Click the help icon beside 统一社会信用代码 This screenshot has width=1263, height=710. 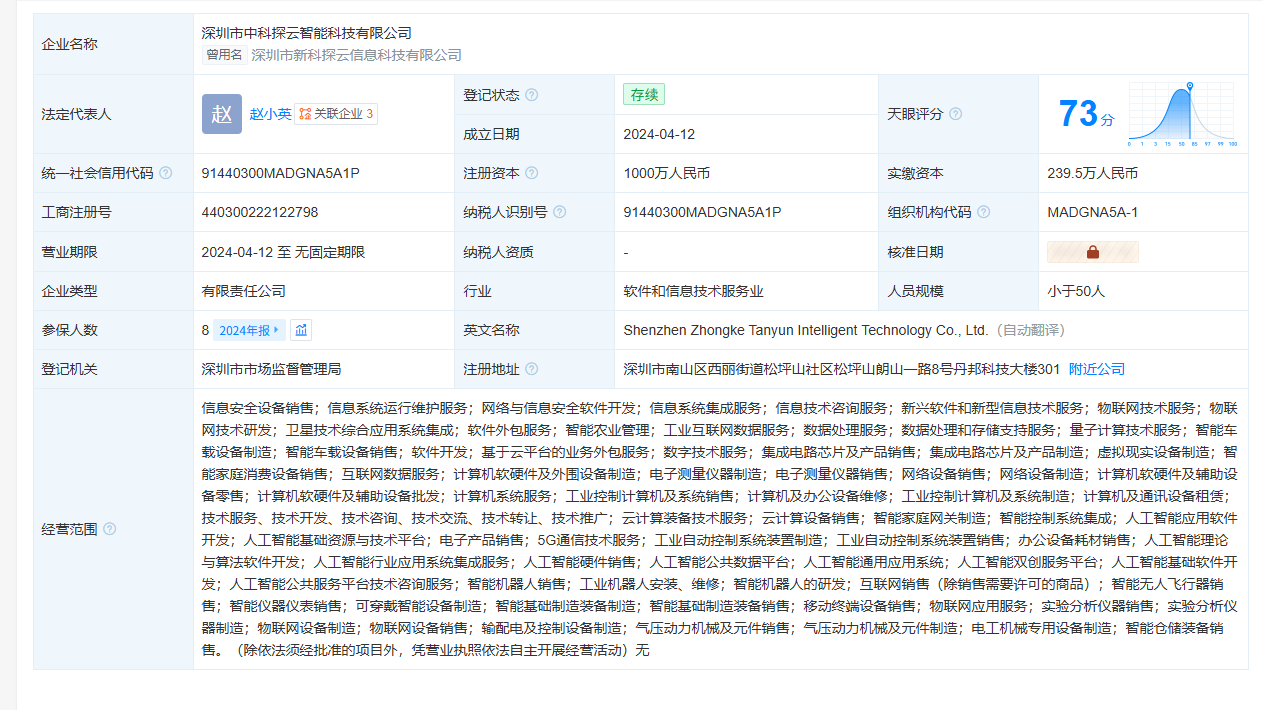165,173
